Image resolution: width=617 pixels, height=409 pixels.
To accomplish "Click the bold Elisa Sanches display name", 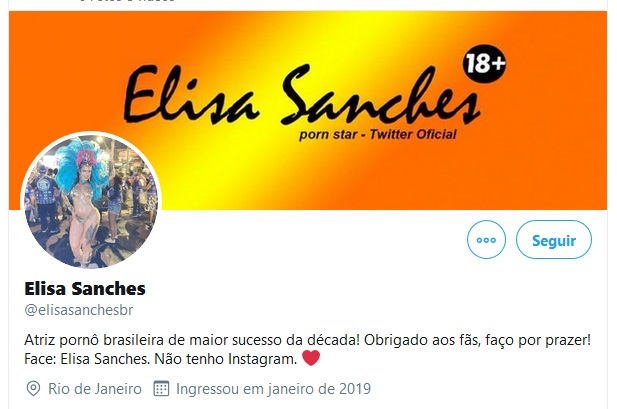I will click(x=85, y=289).
